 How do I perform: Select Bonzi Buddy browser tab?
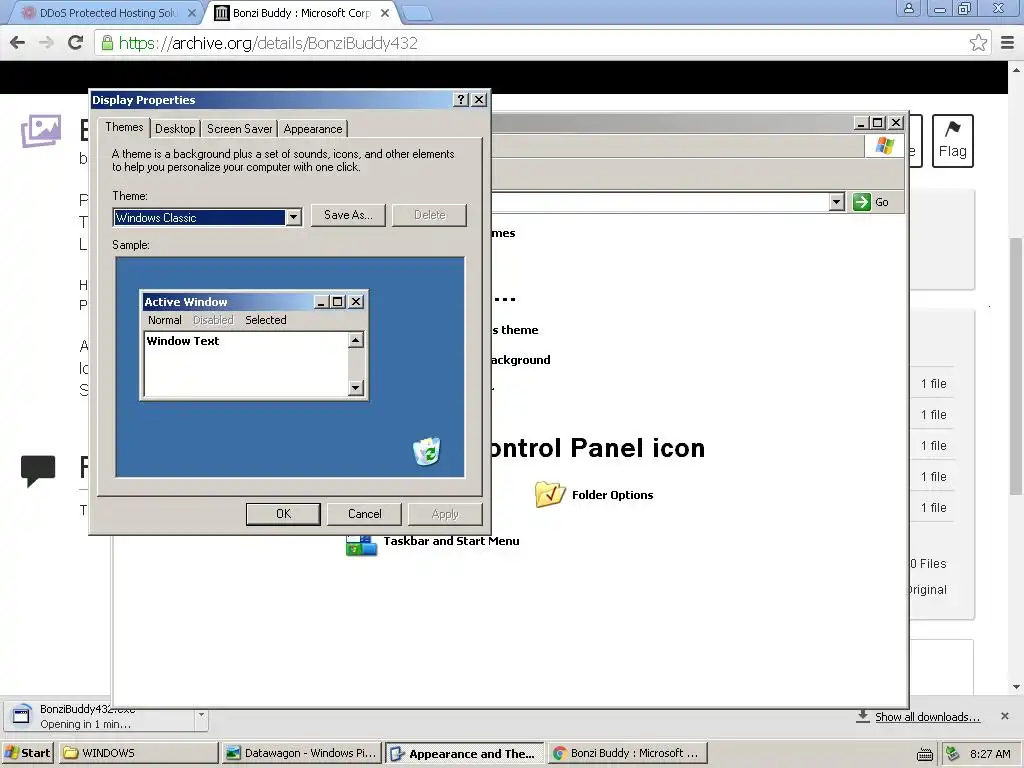302,12
